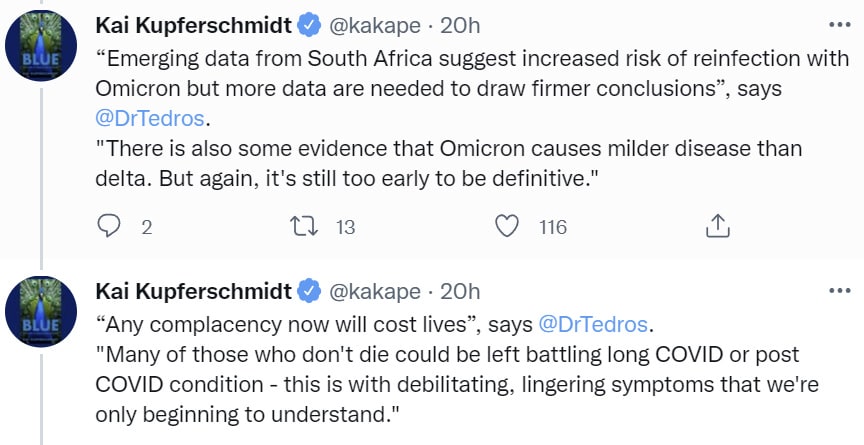Click the reply icon on first tweet

[109, 226]
